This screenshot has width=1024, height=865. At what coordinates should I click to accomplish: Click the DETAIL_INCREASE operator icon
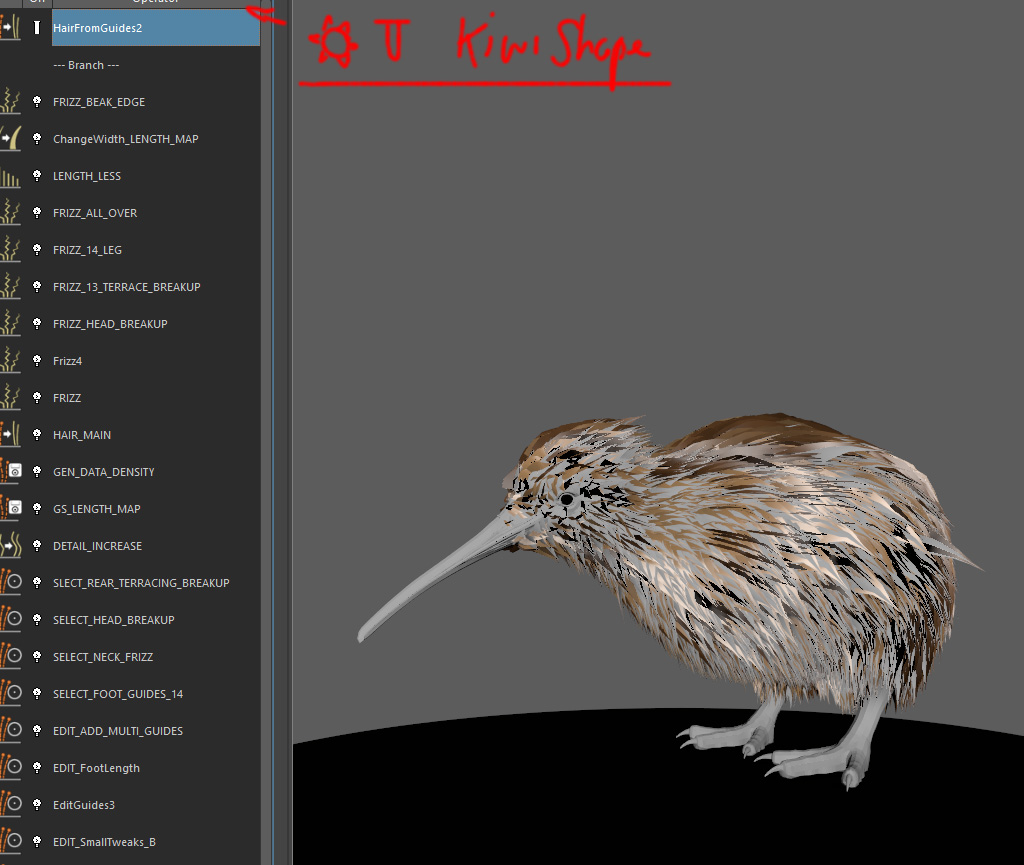click(11, 546)
